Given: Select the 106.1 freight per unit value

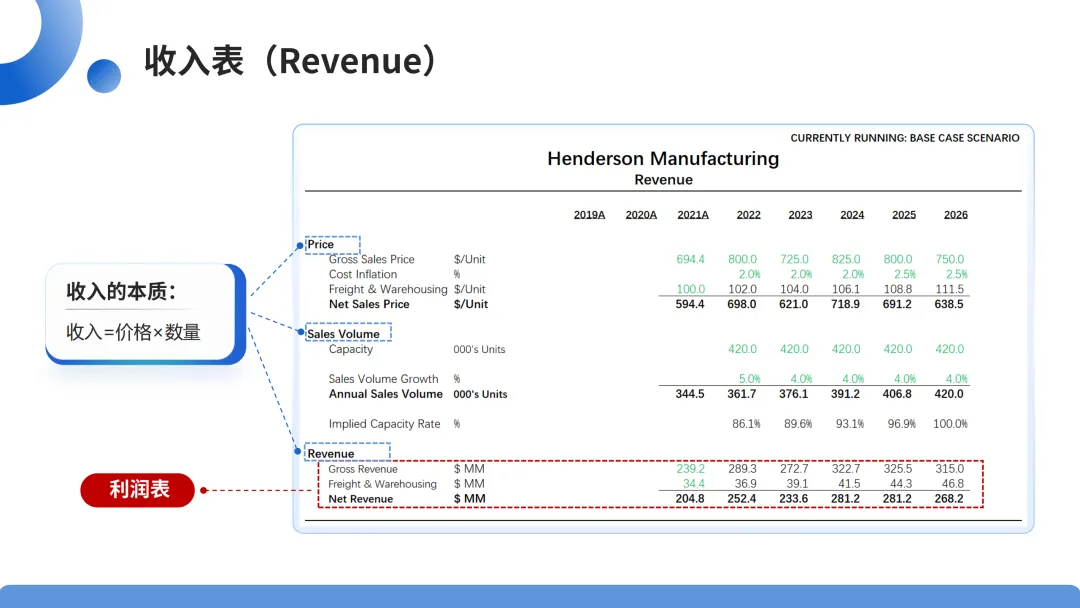Looking at the screenshot, I should pos(846,289).
